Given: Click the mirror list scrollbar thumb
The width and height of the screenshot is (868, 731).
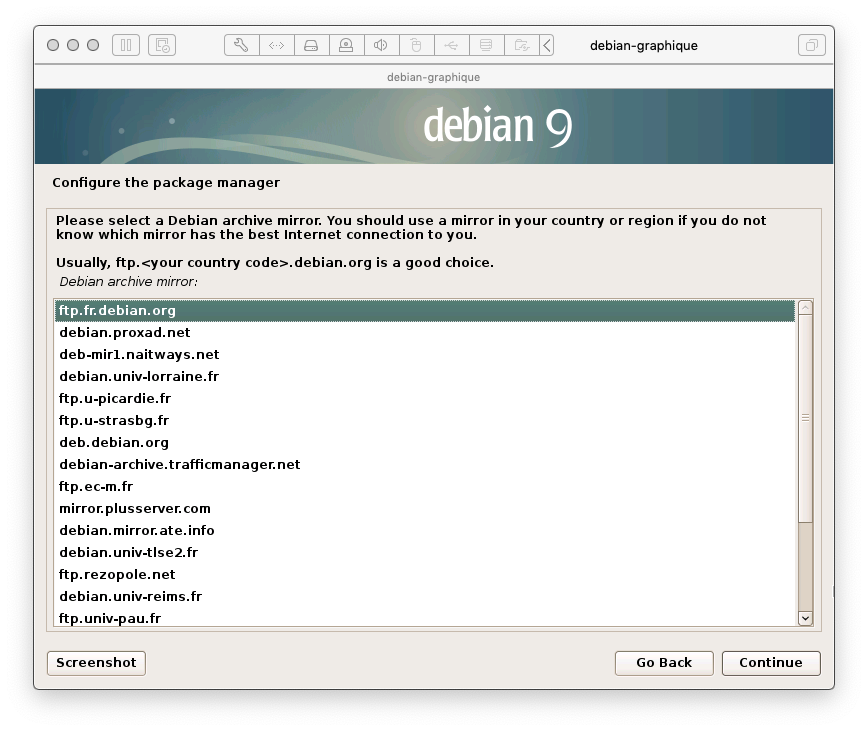Looking at the screenshot, I should click(x=805, y=418).
